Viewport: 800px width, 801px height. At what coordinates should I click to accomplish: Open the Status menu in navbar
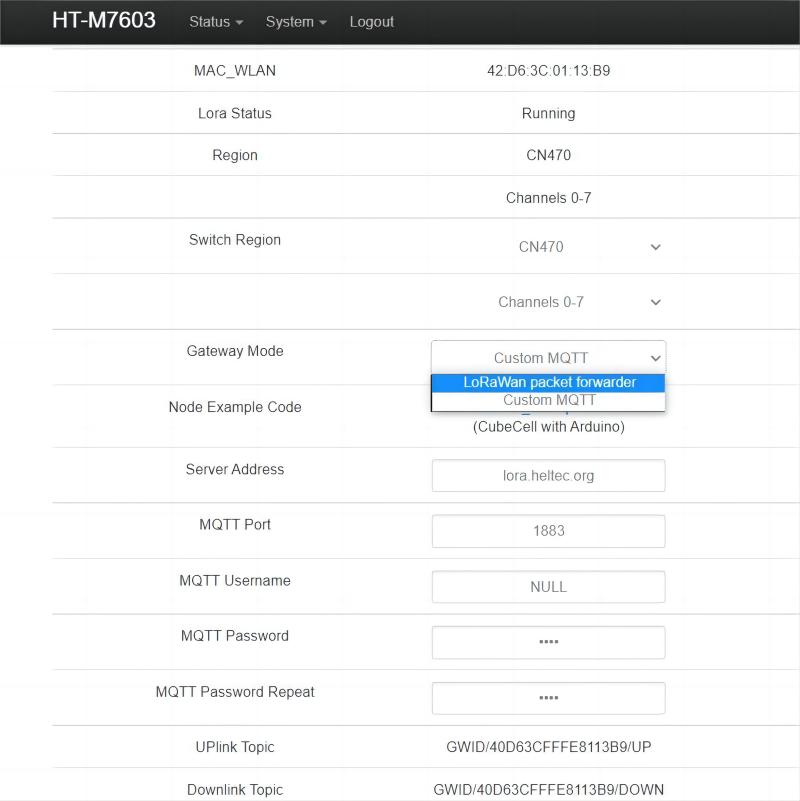pyautogui.click(x=216, y=22)
